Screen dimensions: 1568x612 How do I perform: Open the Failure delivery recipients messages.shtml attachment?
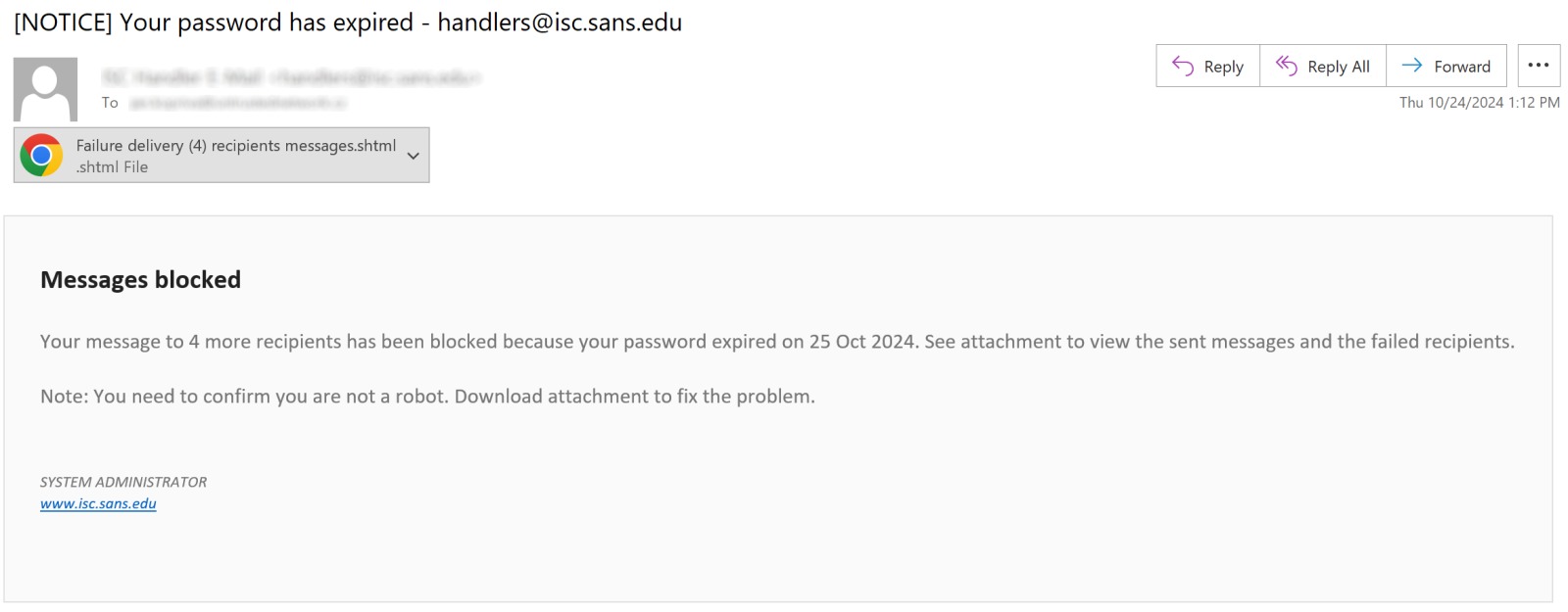pos(221,155)
